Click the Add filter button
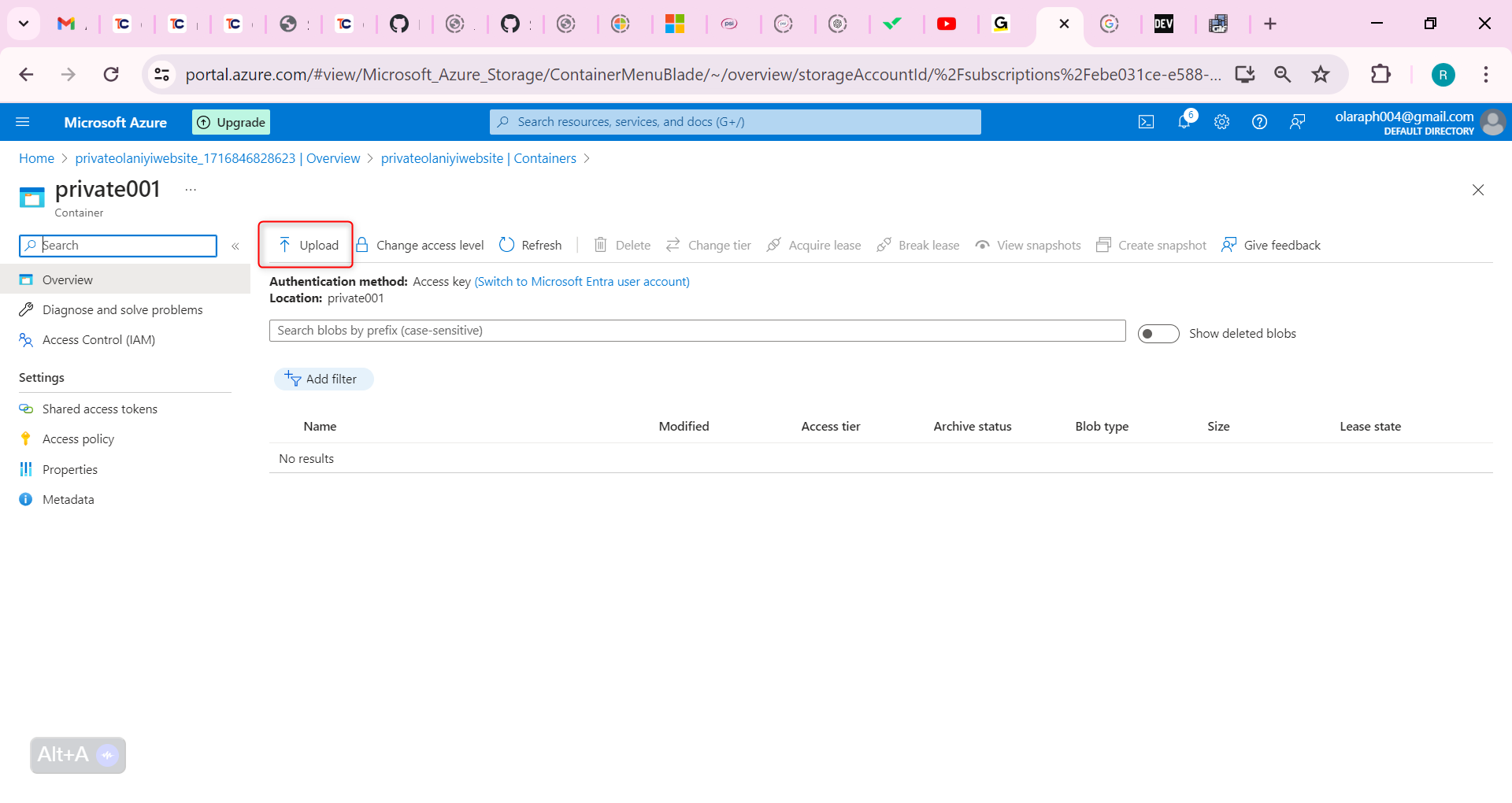The height and width of the screenshot is (803, 1512). coord(324,379)
